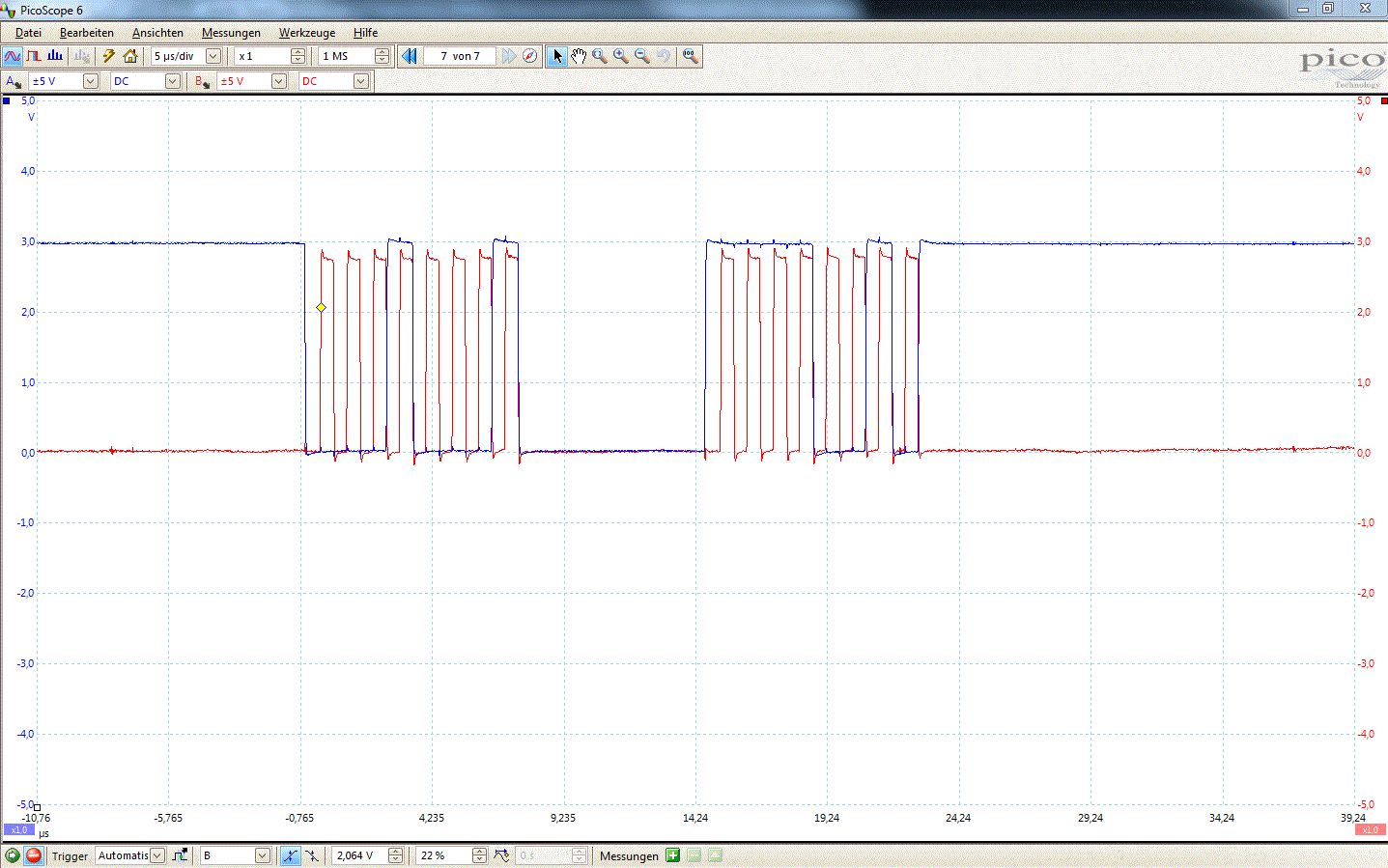This screenshot has height=868, width=1388.
Task: Switch to spectrum mode icon
Action: tap(55, 56)
